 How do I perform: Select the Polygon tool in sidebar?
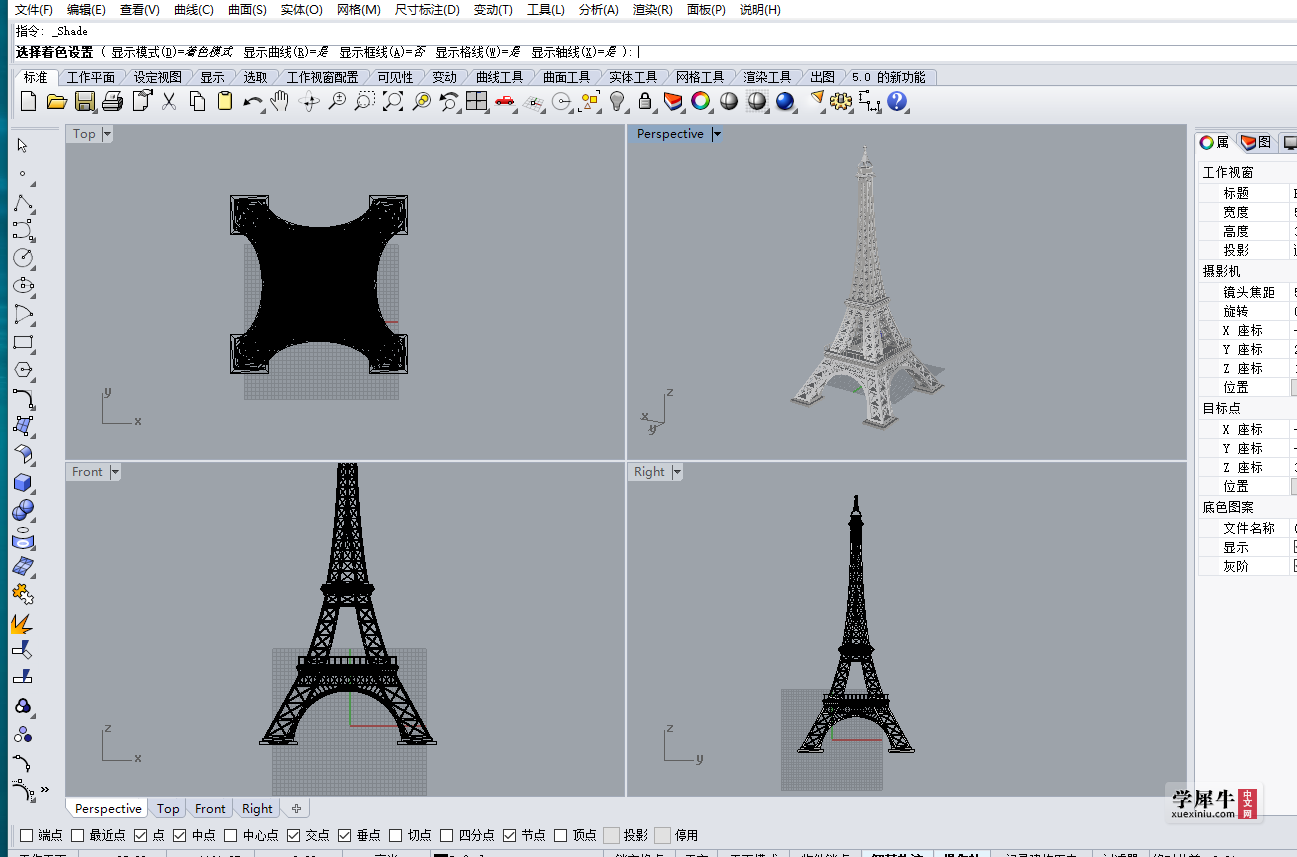point(22,370)
